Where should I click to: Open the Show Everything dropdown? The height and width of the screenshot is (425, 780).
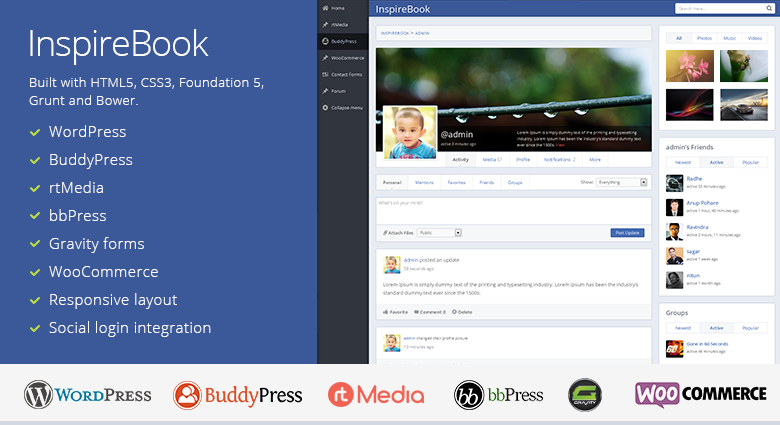[x=622, y=182]
